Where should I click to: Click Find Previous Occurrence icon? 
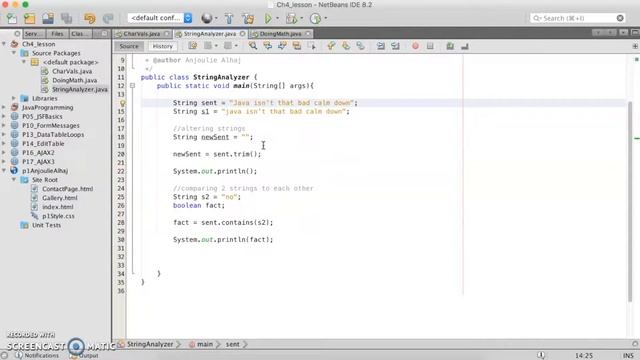[267, 46]
